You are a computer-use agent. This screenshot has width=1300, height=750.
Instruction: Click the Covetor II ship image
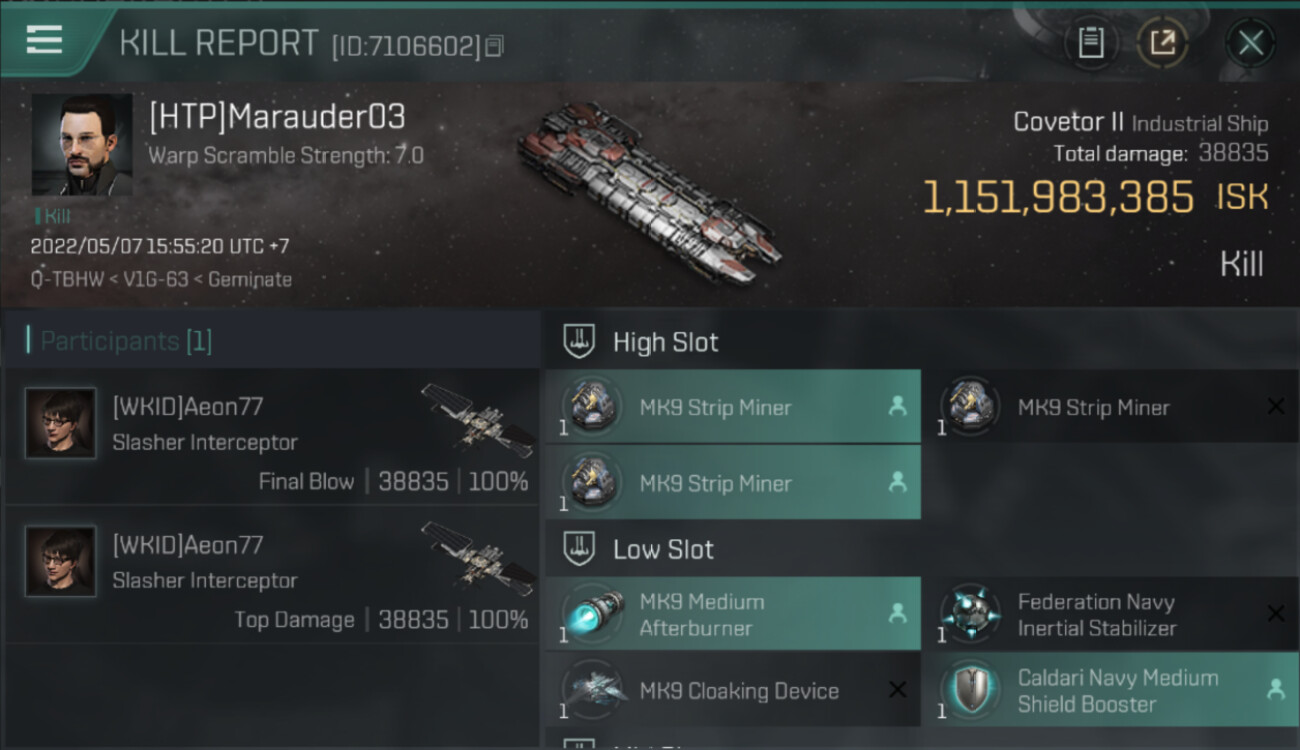pos(650,193)
